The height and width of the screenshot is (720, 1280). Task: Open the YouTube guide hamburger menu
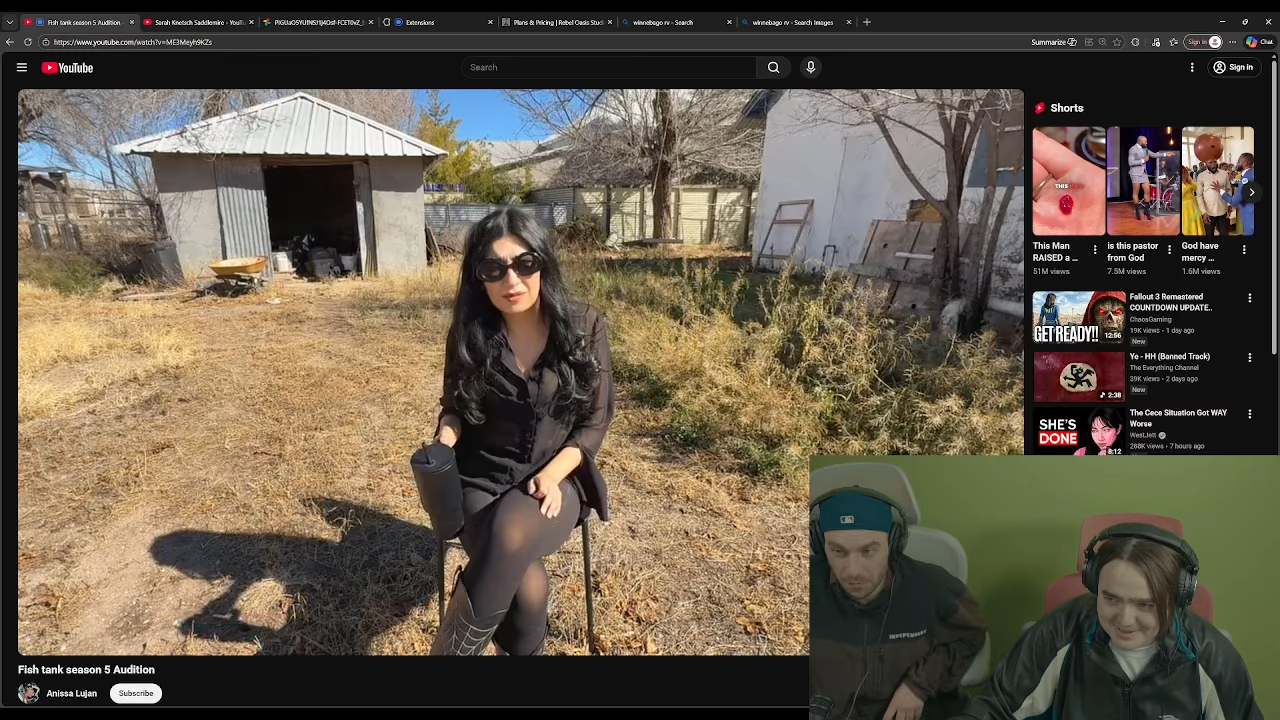pos(21,67)
